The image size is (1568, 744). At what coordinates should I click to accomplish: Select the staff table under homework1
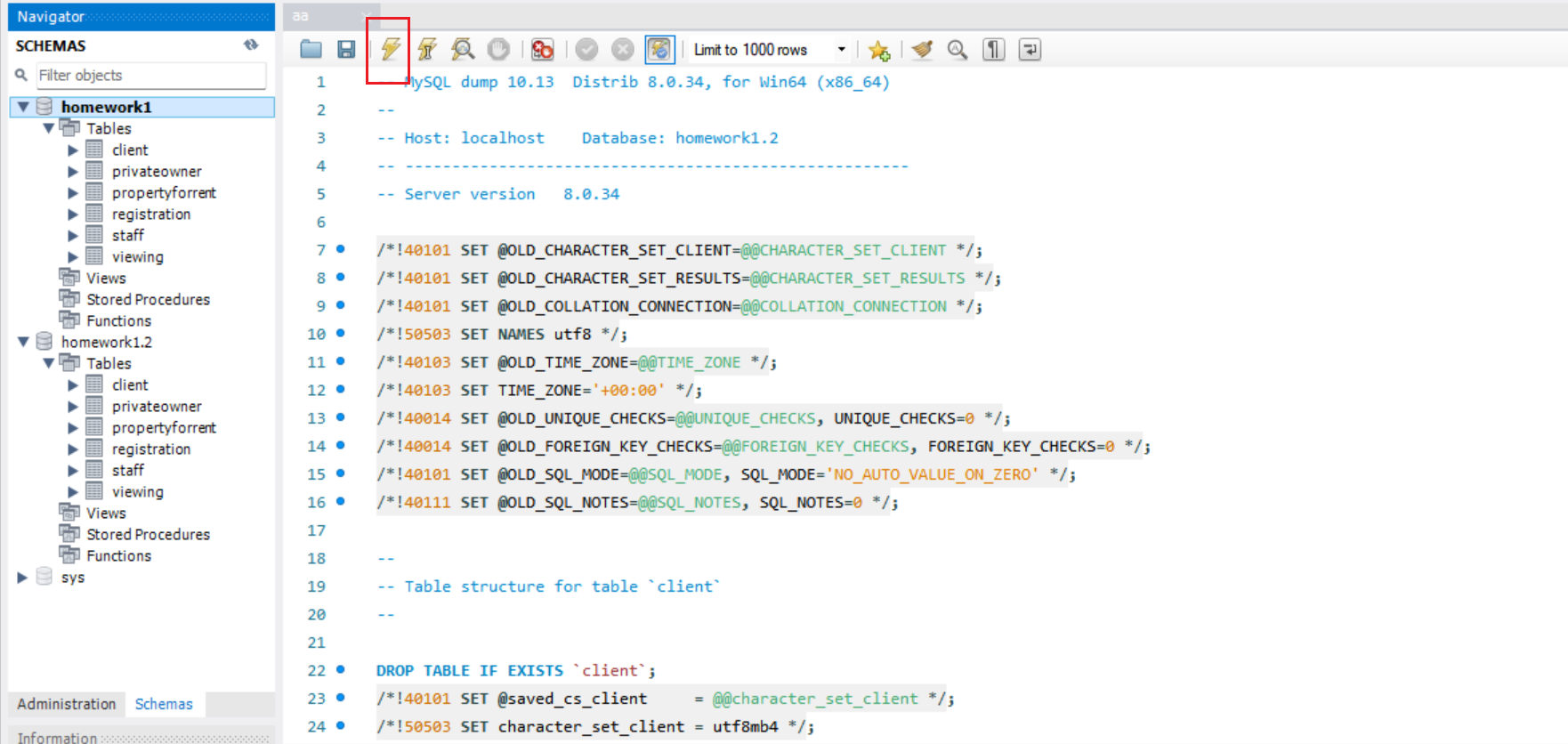point(127,235)
